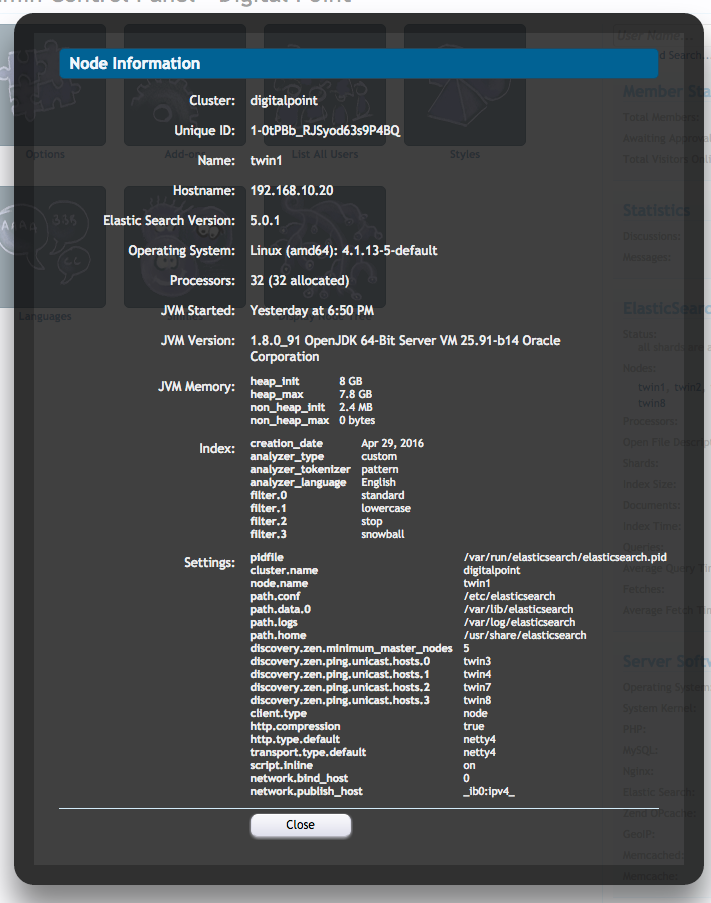Select unicast hosts.3 value 'twin8'
The height and width of the screenshot is (903, 711).
point(477,700)
